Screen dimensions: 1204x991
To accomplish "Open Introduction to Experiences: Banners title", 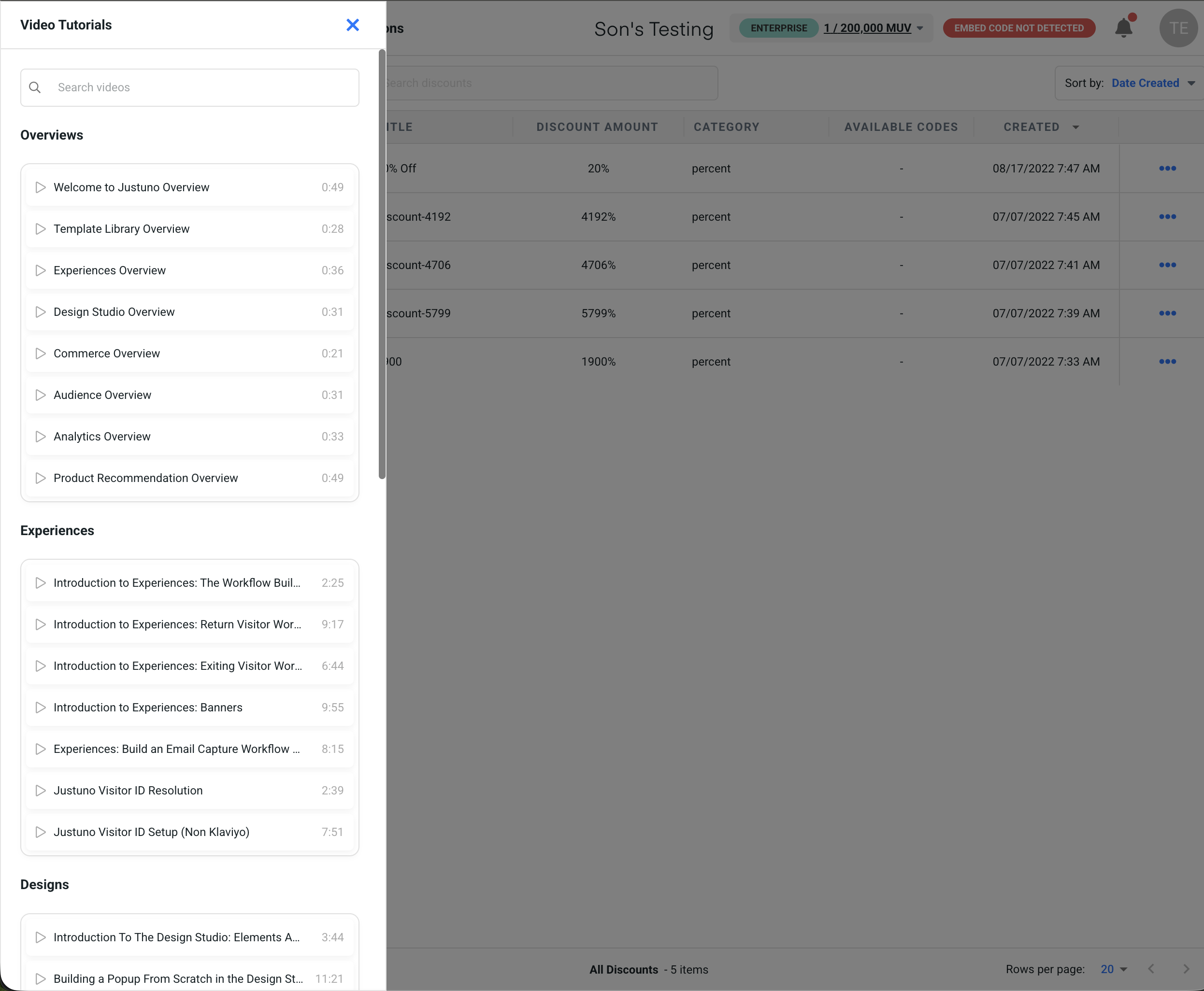I will pyautogui.click(x=148, y=708).
